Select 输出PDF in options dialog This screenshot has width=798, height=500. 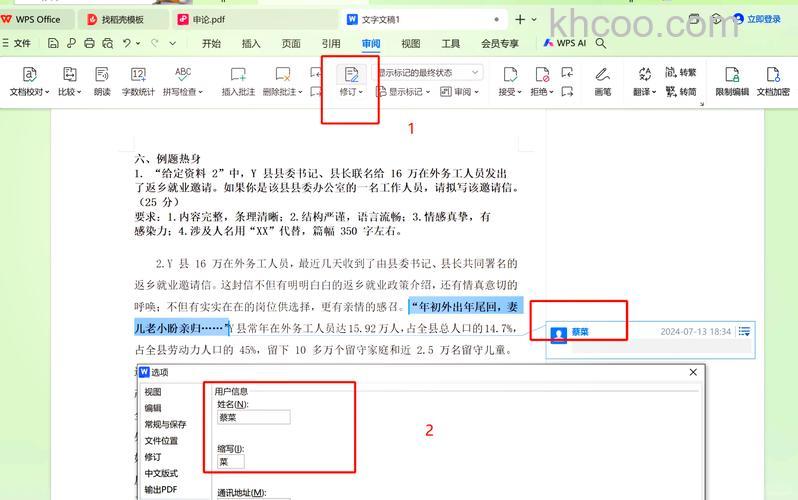coord(160,489)
